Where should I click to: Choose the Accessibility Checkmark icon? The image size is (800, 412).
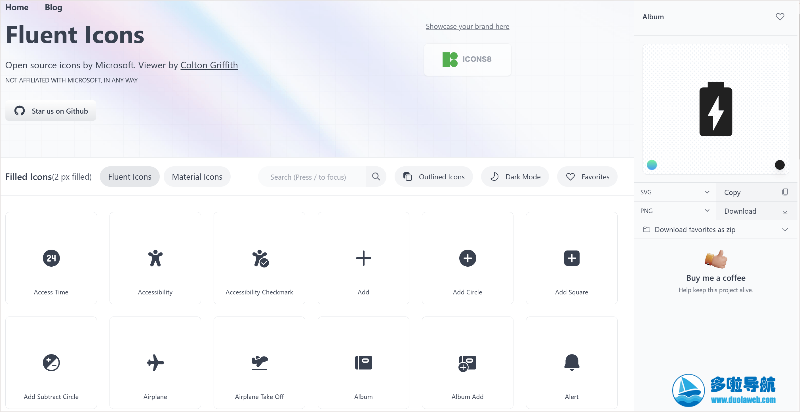click(x=260, y=259)
